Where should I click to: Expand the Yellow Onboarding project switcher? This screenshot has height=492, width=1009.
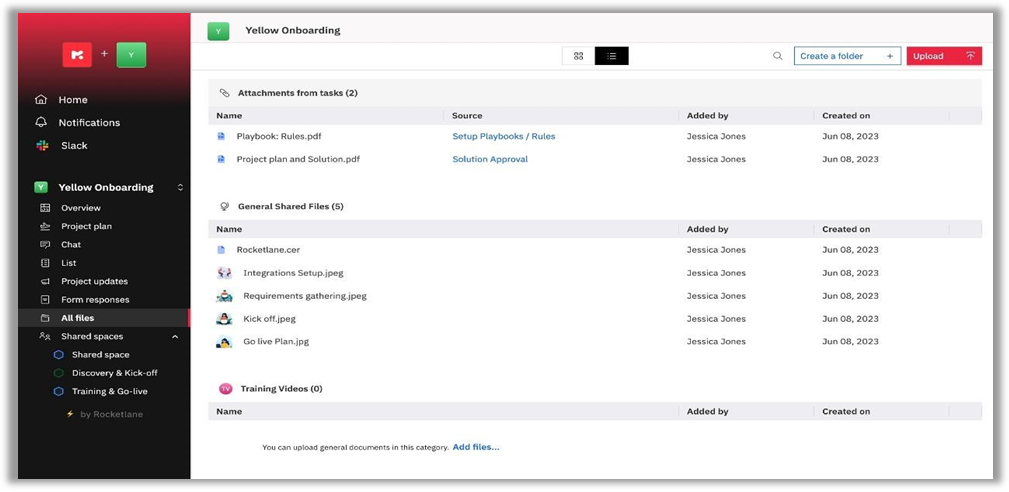180,188
